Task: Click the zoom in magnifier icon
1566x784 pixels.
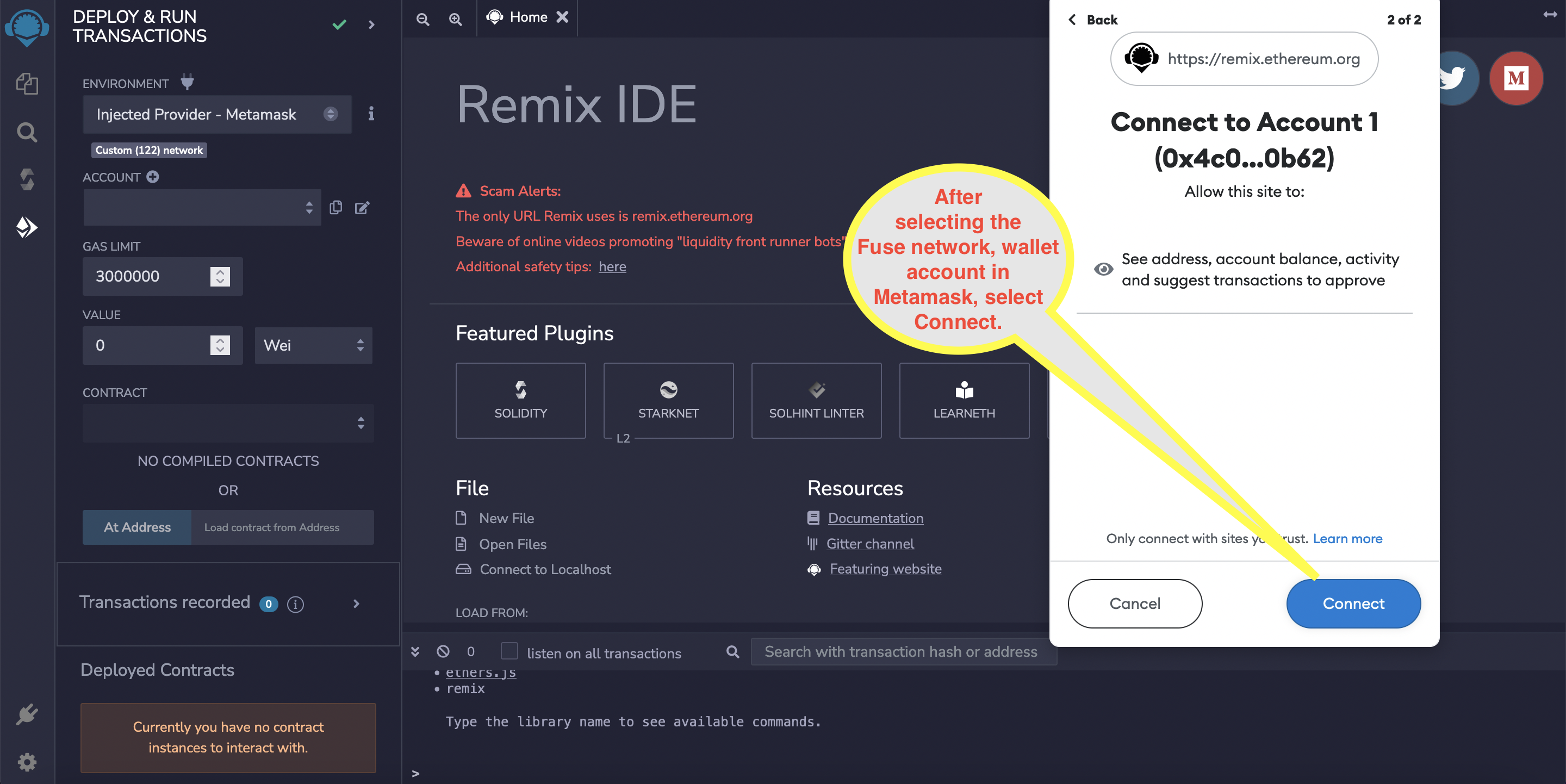Action: 455,19
